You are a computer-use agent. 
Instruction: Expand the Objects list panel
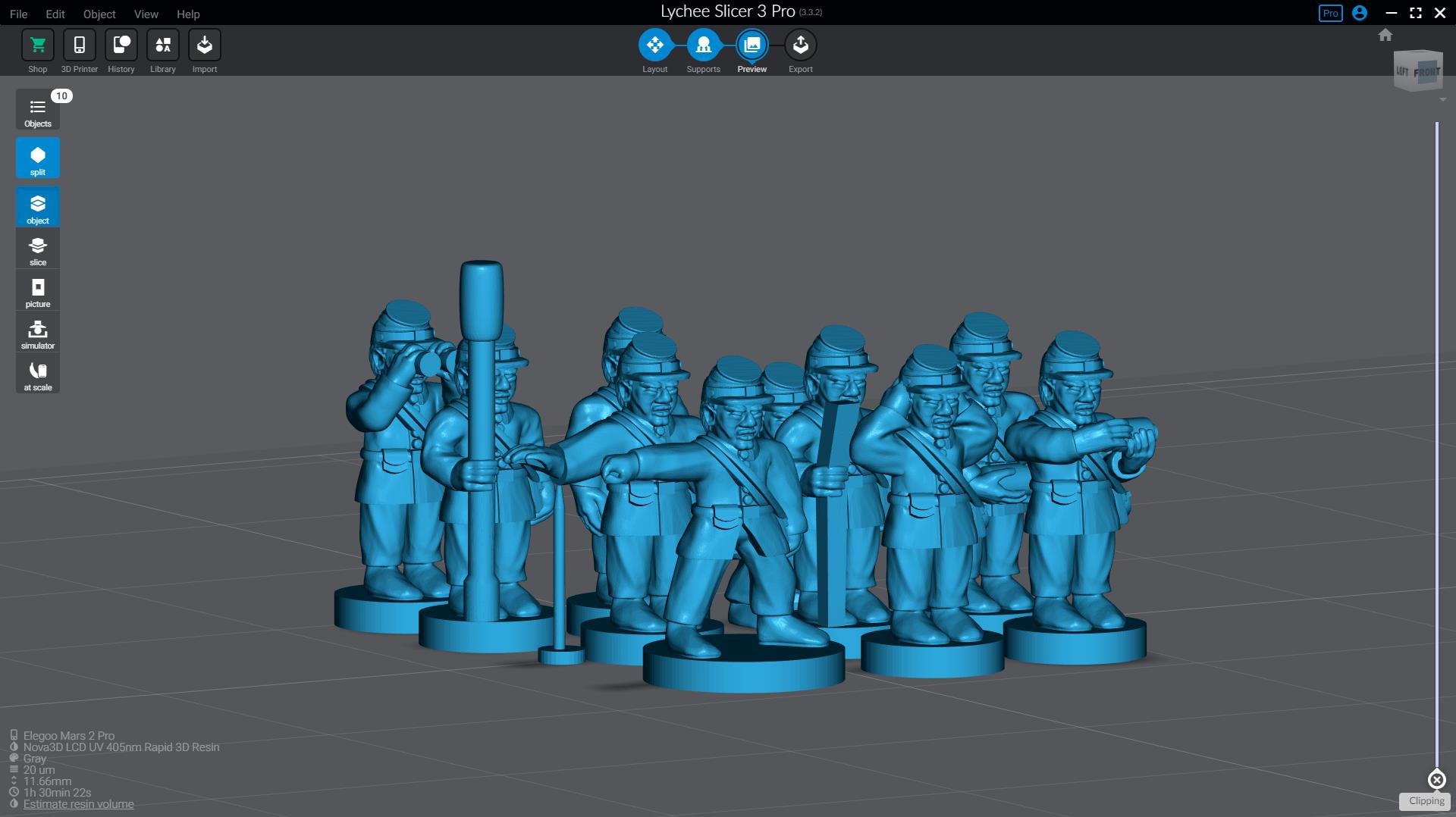(x=38, y=111)
